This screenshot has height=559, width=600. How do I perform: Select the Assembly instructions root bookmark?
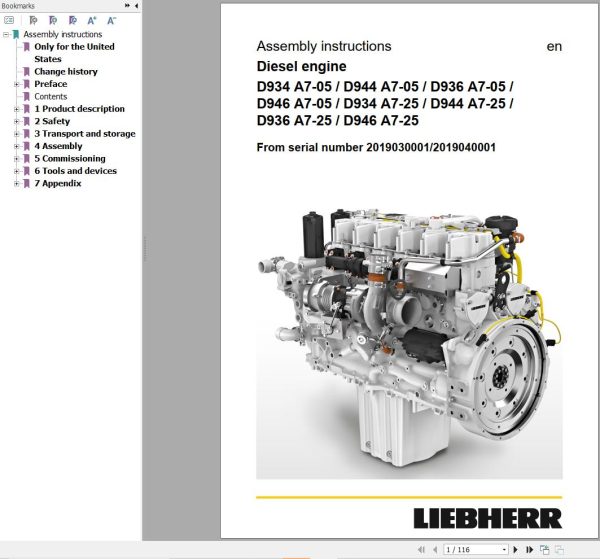click(x=63, y=34)
